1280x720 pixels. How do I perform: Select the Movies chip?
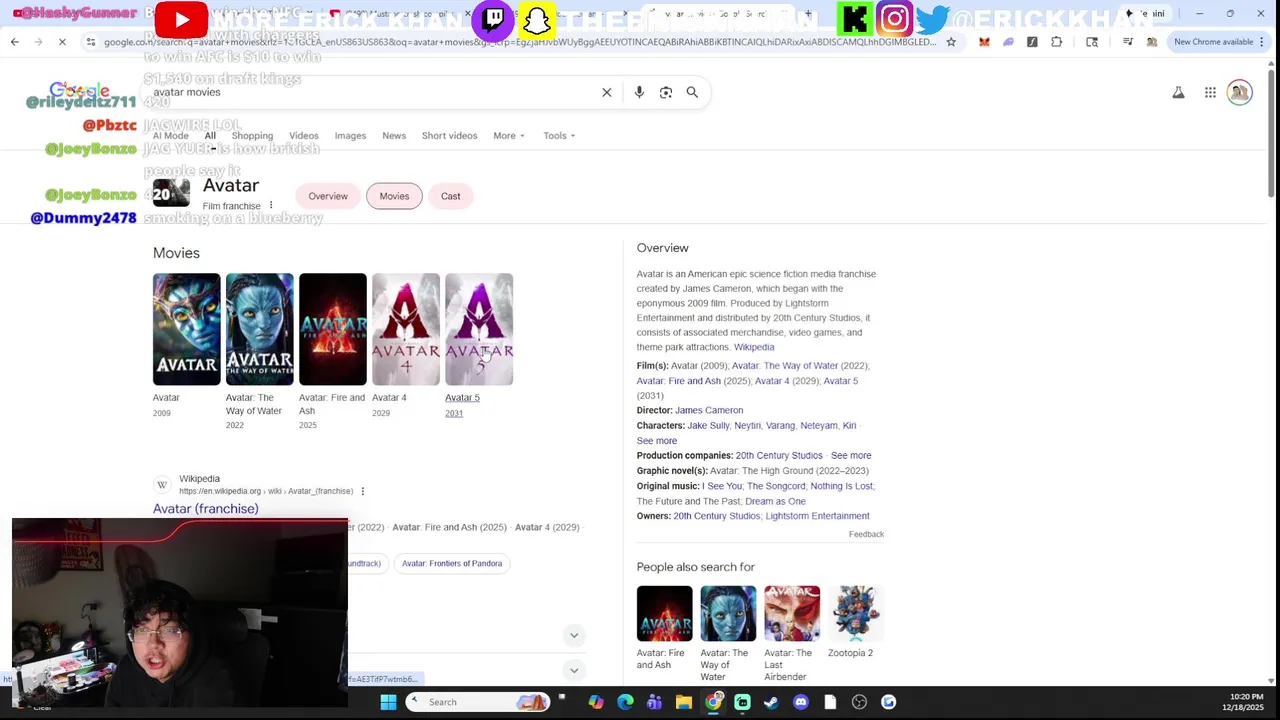(x=394, y=196)
